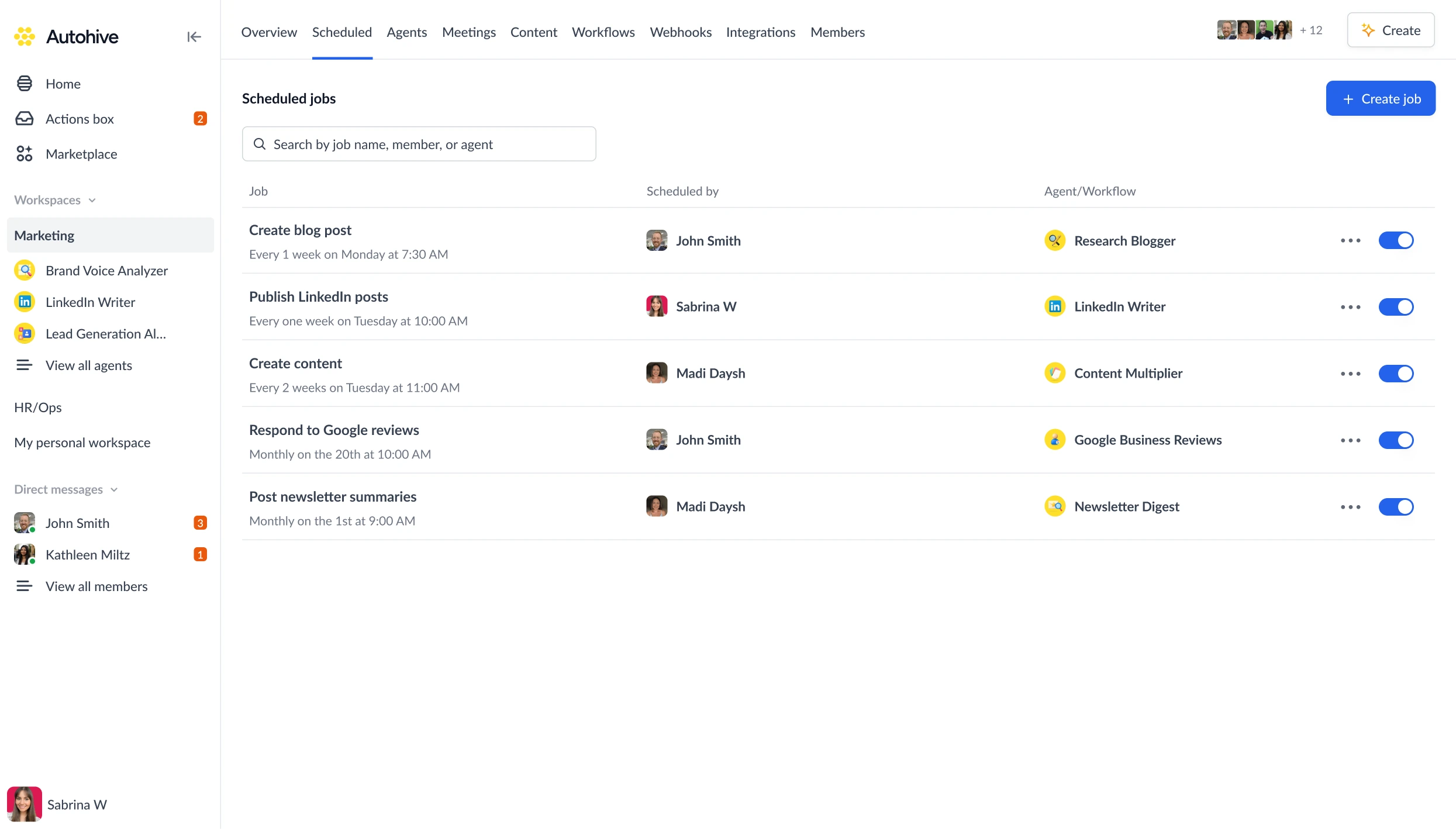This screenshot has height=829, width=1456.
Task: Click Research Blogger agent icon
Action: pyautogui.click(x=1054, y=240)
